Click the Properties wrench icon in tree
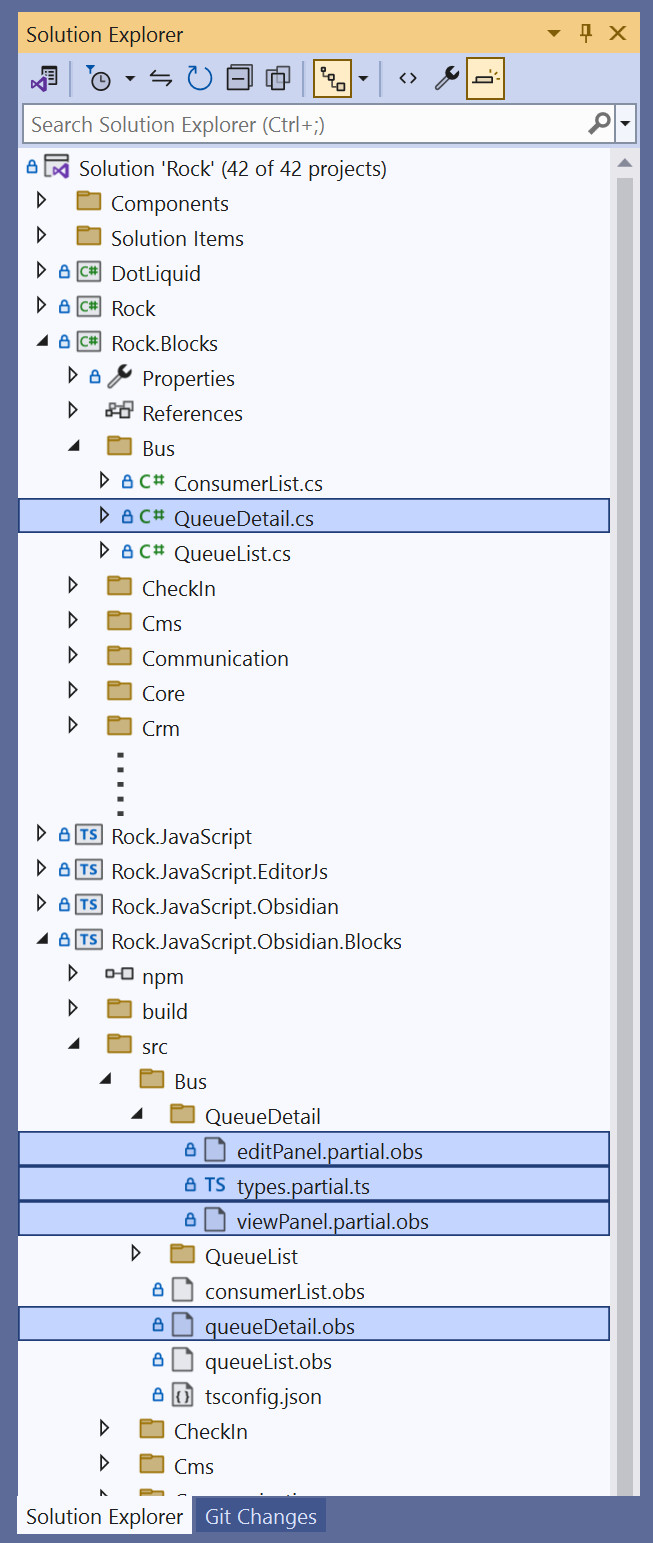Viewport: 653px width, 1543px height. click(x=119, y=377)
